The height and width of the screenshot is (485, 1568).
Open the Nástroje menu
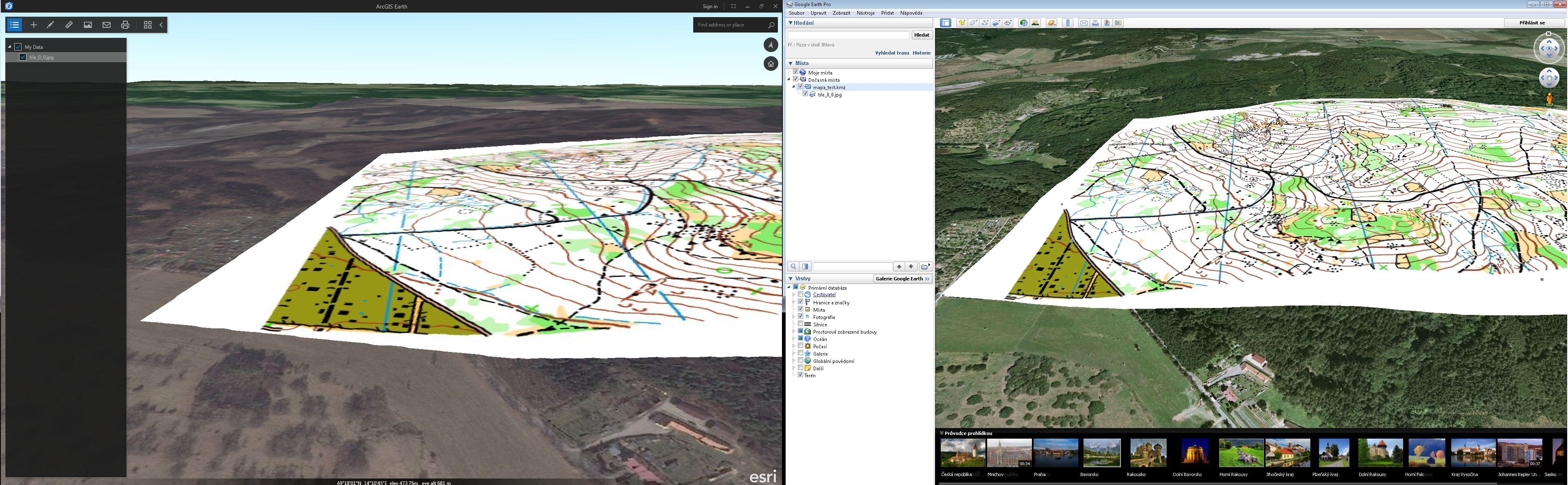coord(865,13)
